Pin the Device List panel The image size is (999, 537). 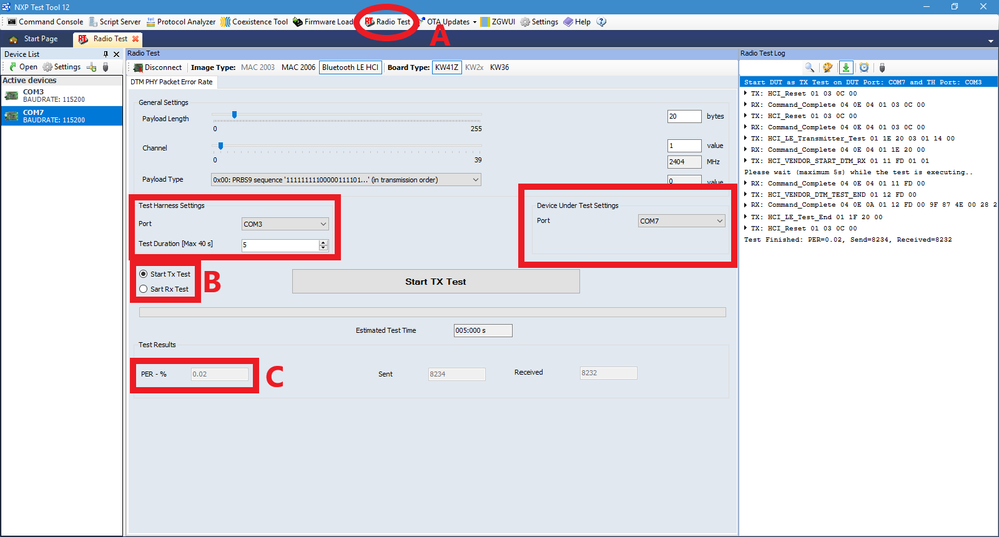106,54
